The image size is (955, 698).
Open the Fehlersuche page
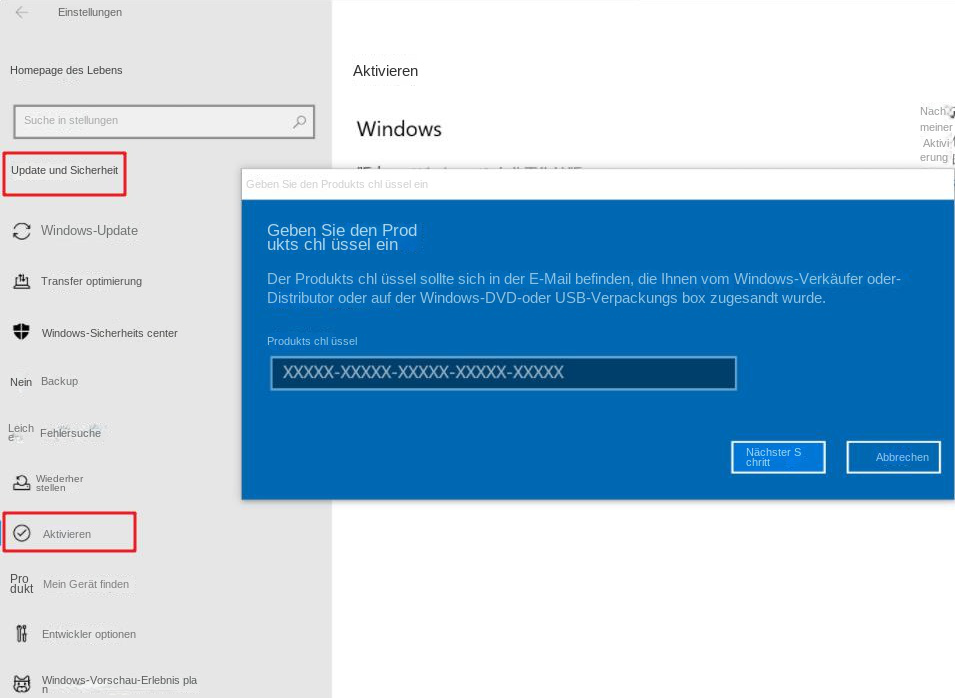click(70, 433)
